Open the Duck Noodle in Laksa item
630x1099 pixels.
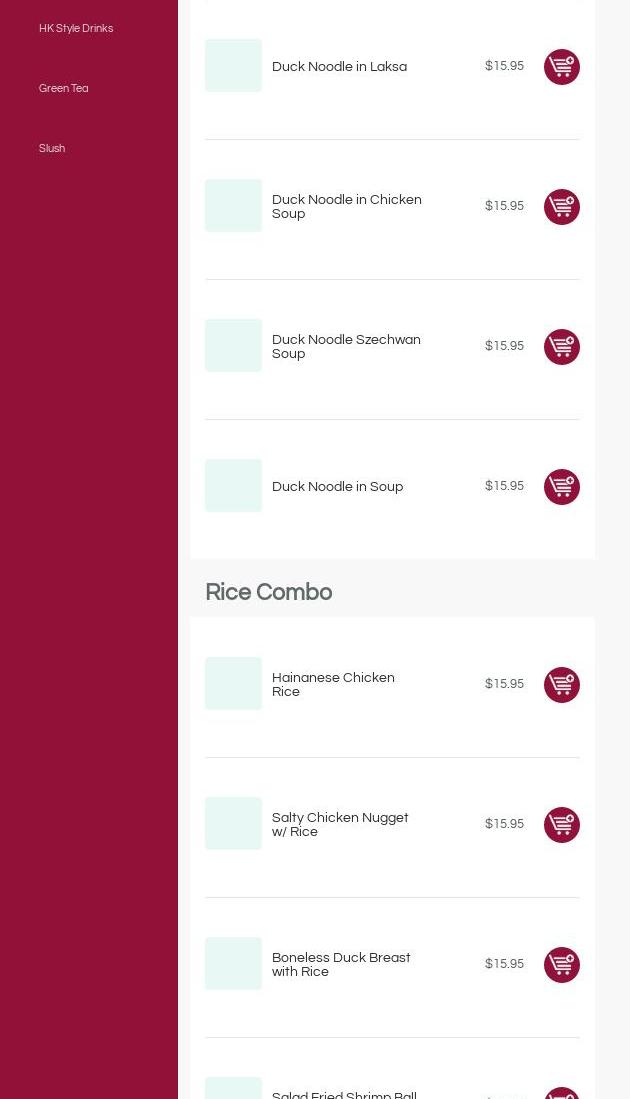(x=339, y=67)
